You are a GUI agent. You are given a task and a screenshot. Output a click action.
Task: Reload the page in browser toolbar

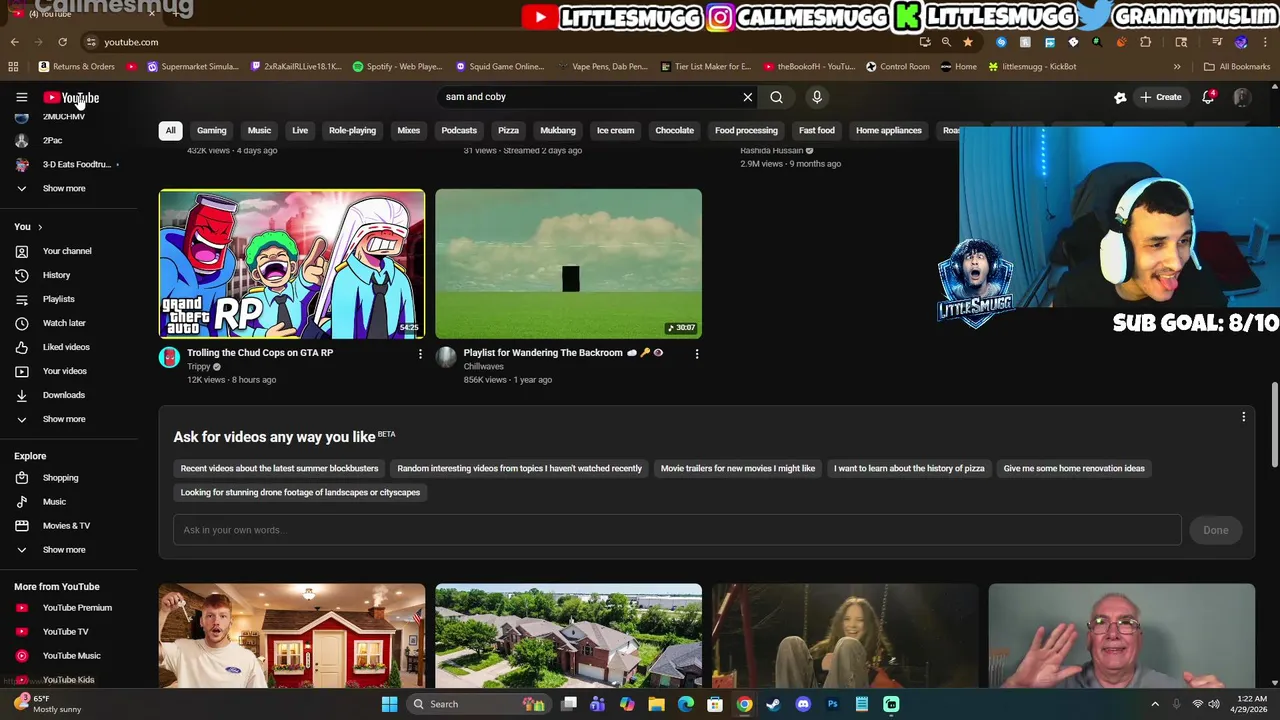click(x=62, y=42)
